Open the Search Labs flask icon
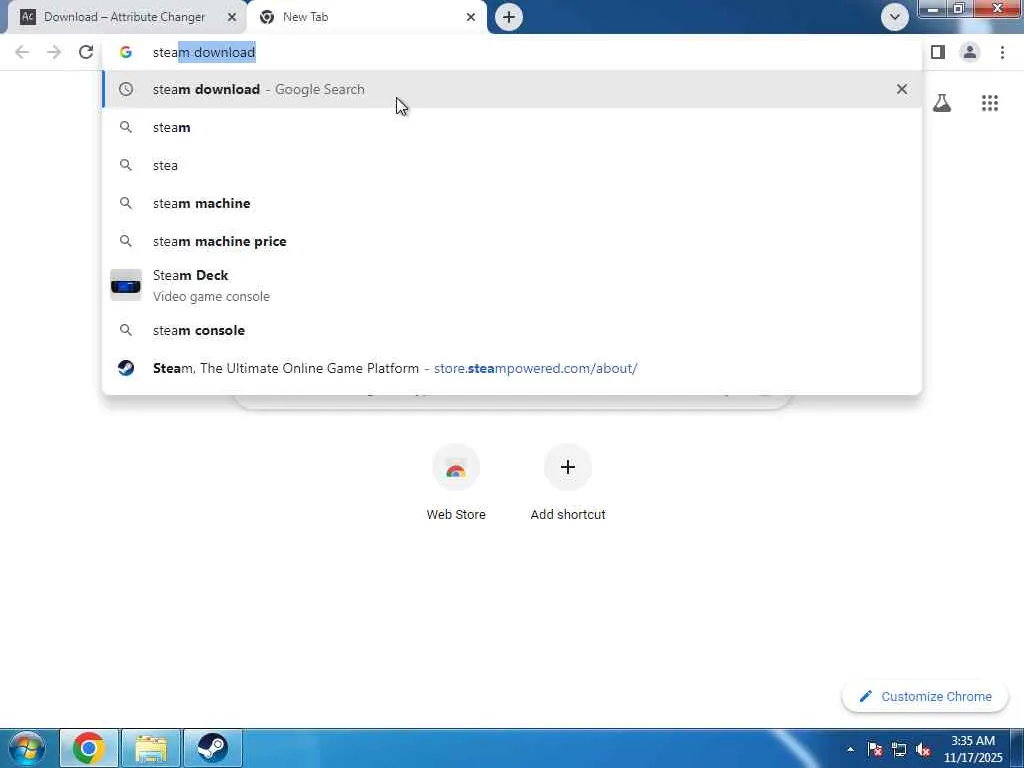 941,103
